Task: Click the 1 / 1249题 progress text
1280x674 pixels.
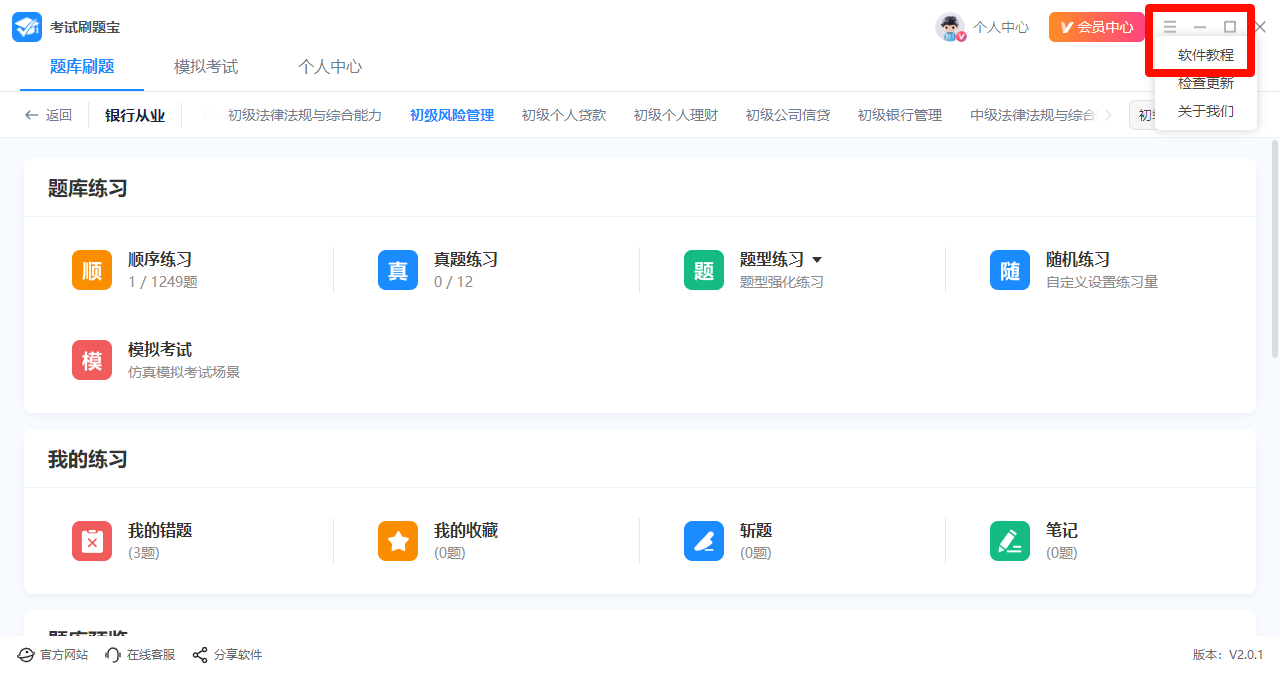Action: pos(163,282)
